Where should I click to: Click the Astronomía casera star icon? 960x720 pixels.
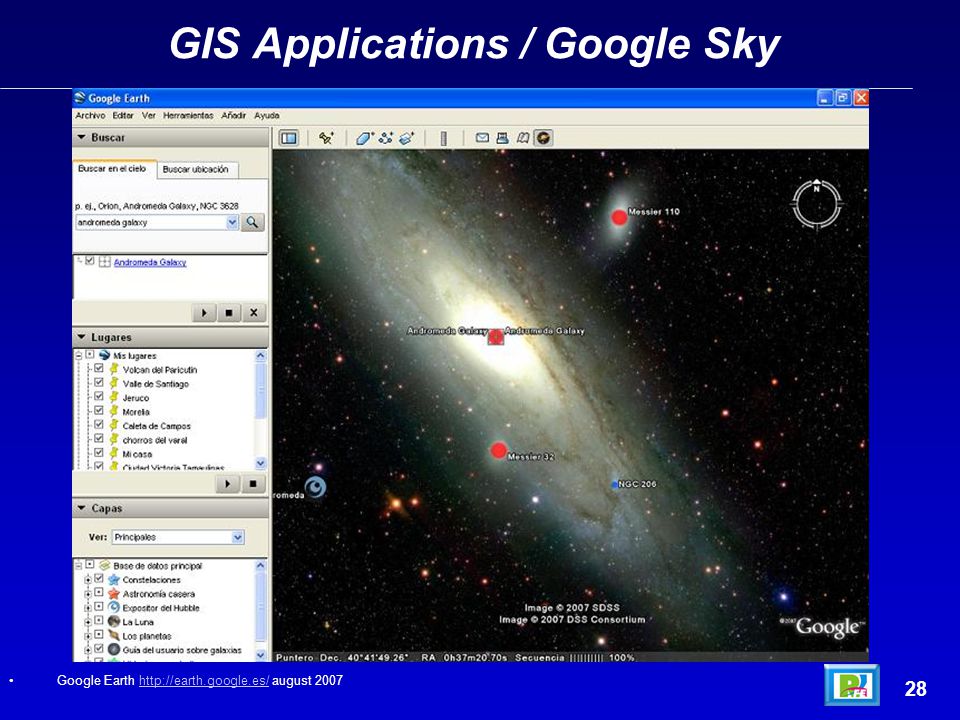(x=114, y=594)
